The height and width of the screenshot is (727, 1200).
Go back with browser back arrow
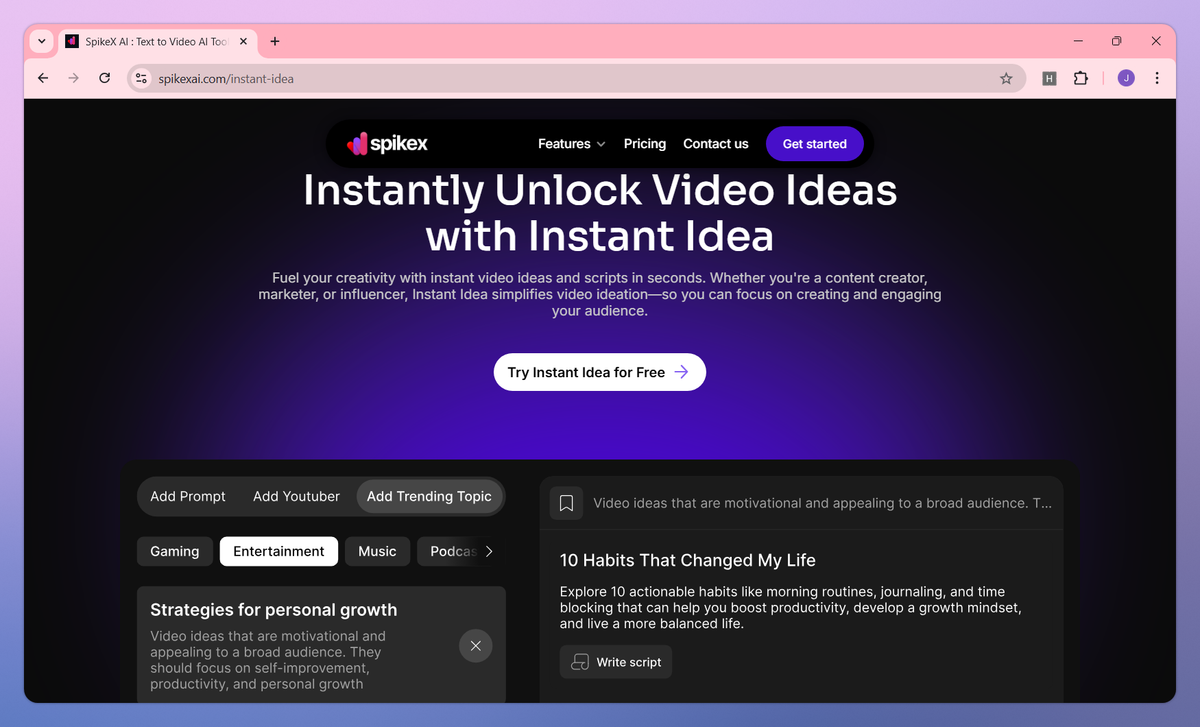pyautogui.click(x=42, y=78)
